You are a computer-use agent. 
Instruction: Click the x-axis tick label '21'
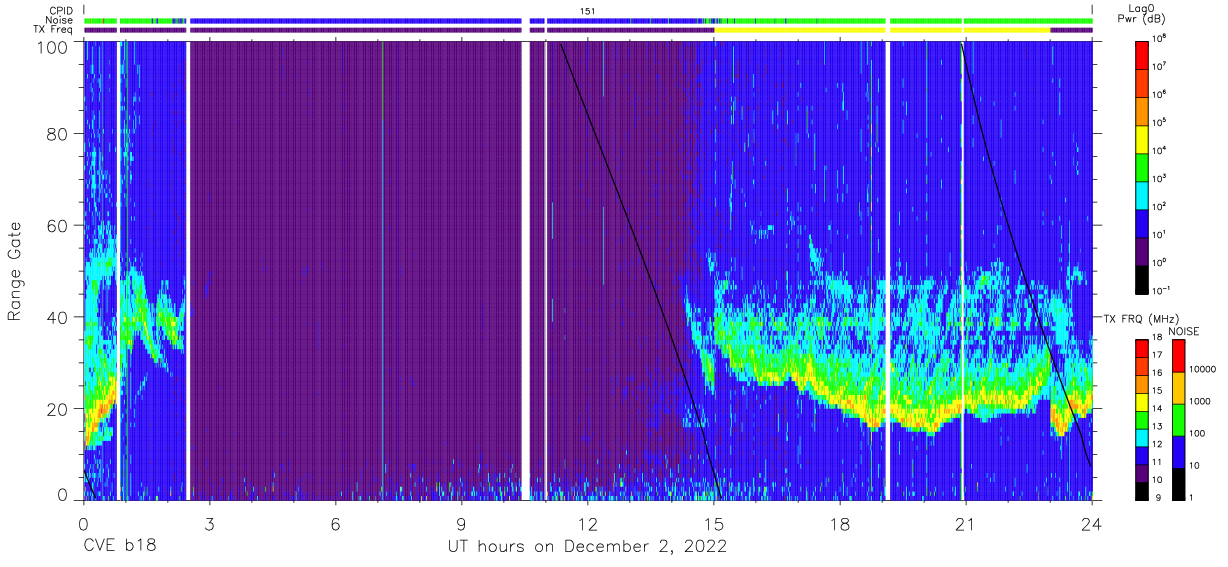pos(965,523)
